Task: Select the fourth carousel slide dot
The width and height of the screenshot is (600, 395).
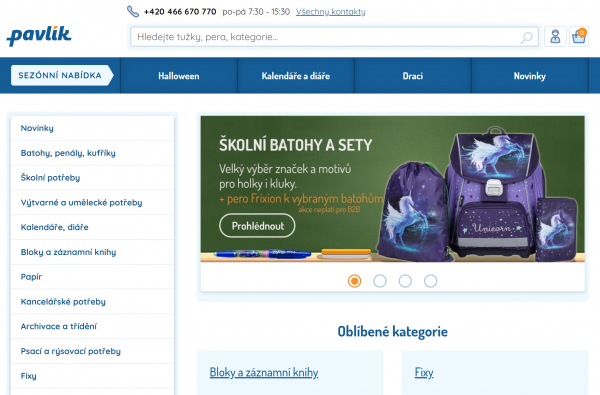Action: [430, 281]
